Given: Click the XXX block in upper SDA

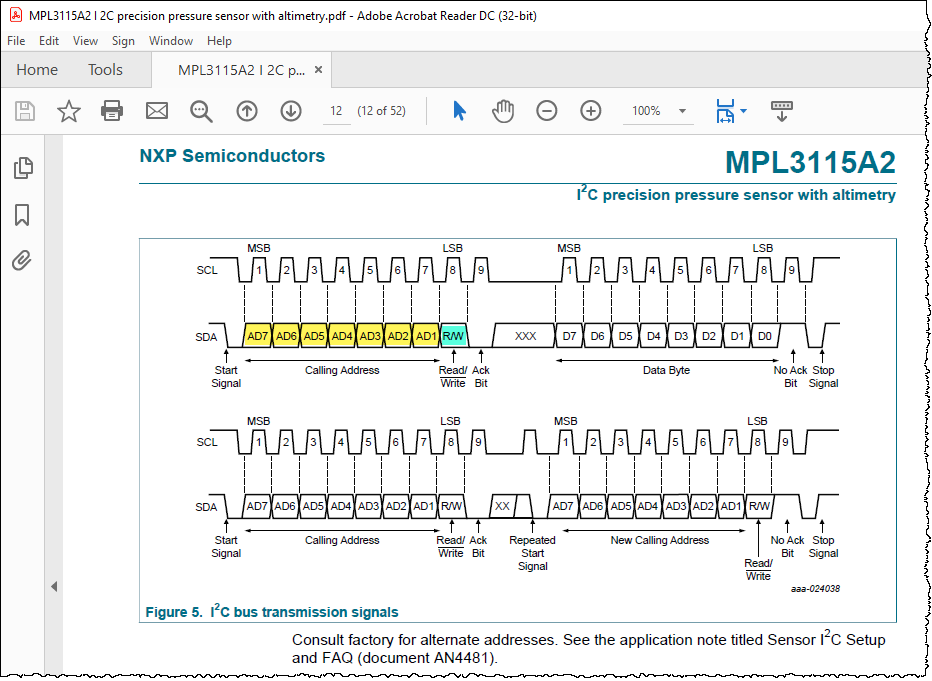Looking at the screenshot, I should 525,336.
